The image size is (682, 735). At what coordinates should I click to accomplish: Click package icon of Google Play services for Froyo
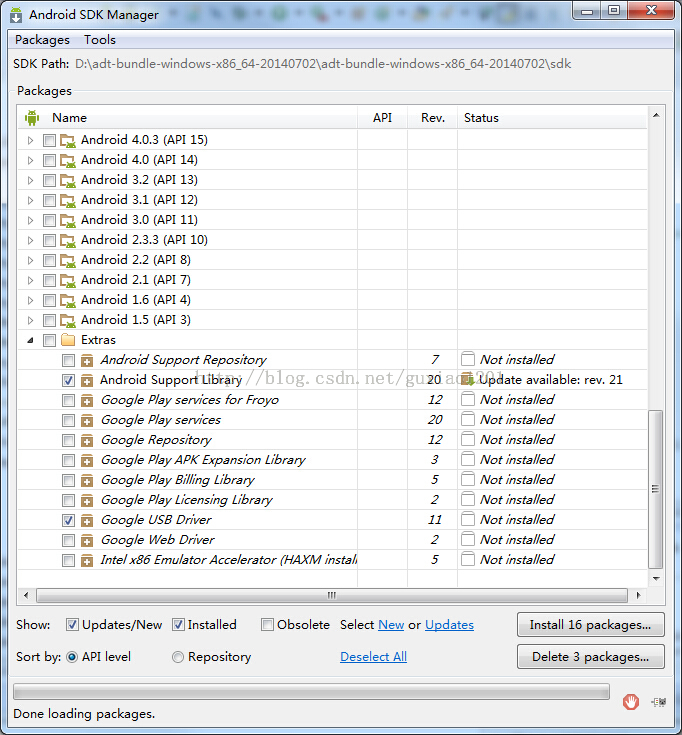pyautogui.click(x=87, y=400)
